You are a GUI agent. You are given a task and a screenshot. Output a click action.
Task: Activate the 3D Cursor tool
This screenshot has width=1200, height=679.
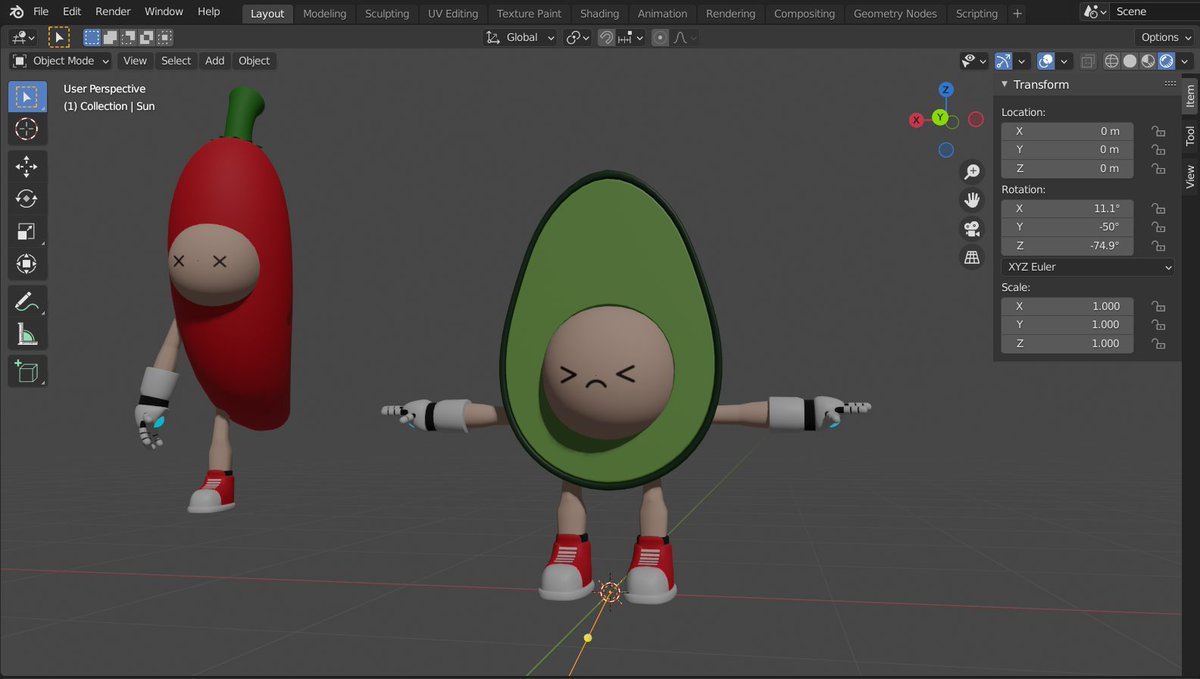click(27, 129)
